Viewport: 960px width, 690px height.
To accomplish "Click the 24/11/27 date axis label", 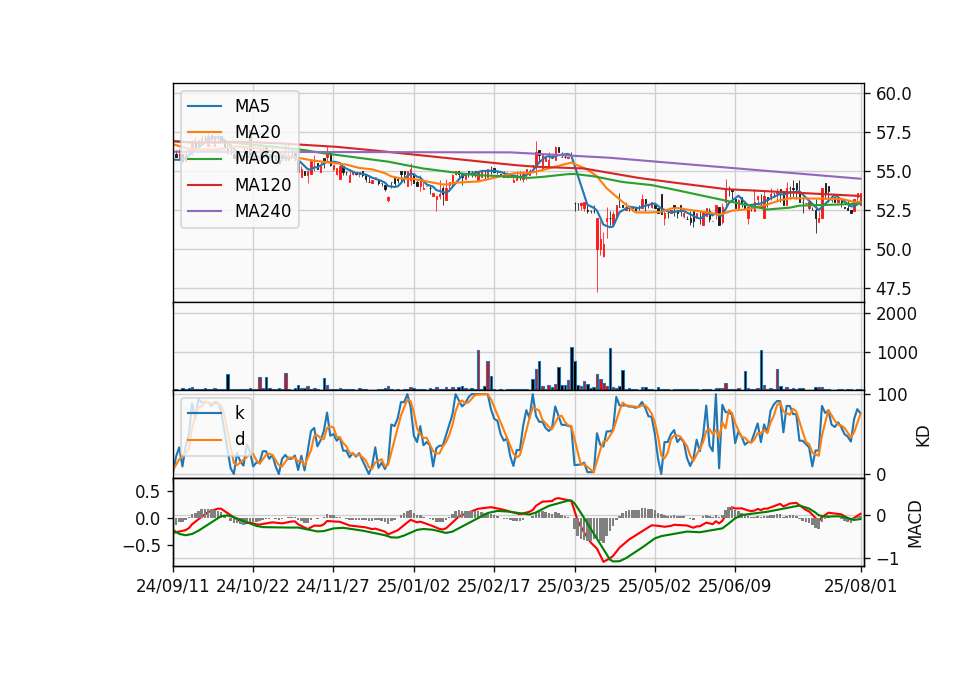I will (333, 586).
